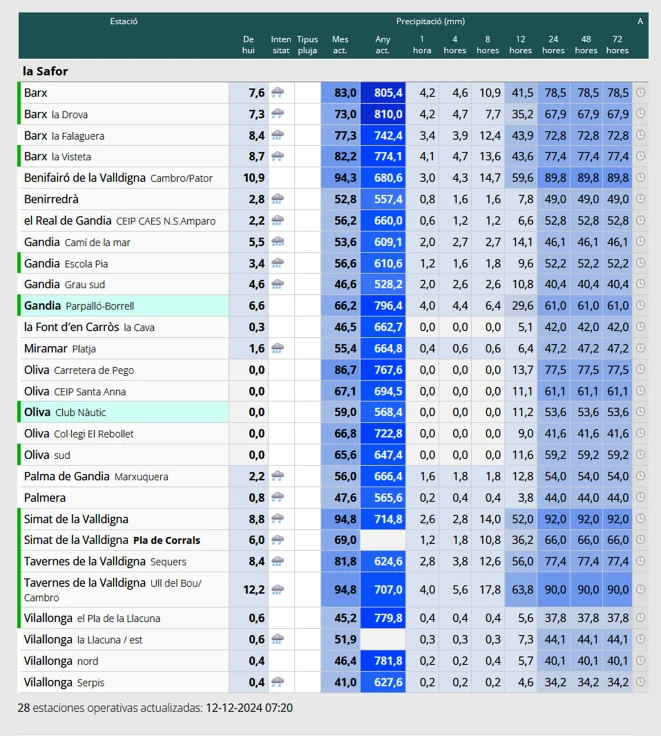Click the rain cloud icon in the Palma de Gandia row
Image resolution: width=661 pixels, height=736 pixels.
point(278,476)
